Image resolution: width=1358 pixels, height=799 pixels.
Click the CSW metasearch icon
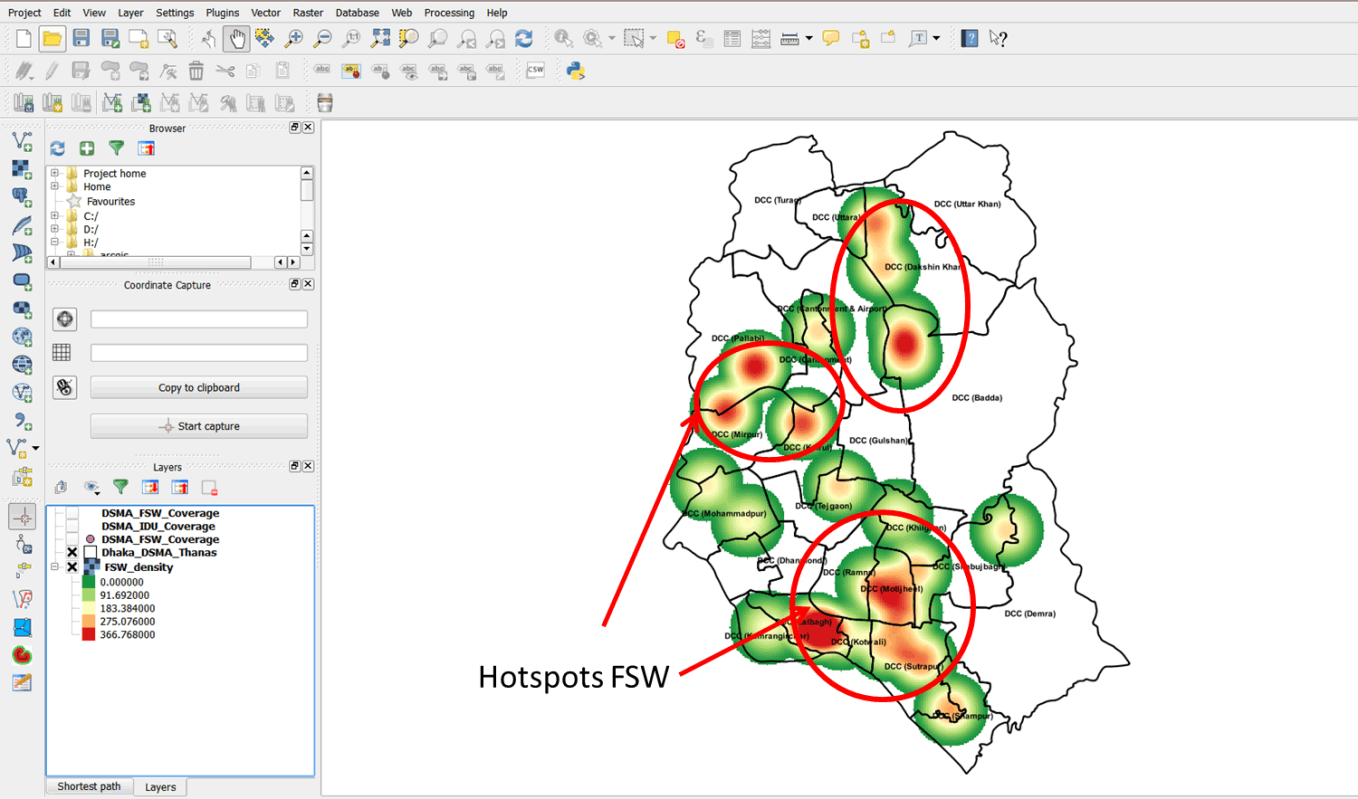coord(535,70)
